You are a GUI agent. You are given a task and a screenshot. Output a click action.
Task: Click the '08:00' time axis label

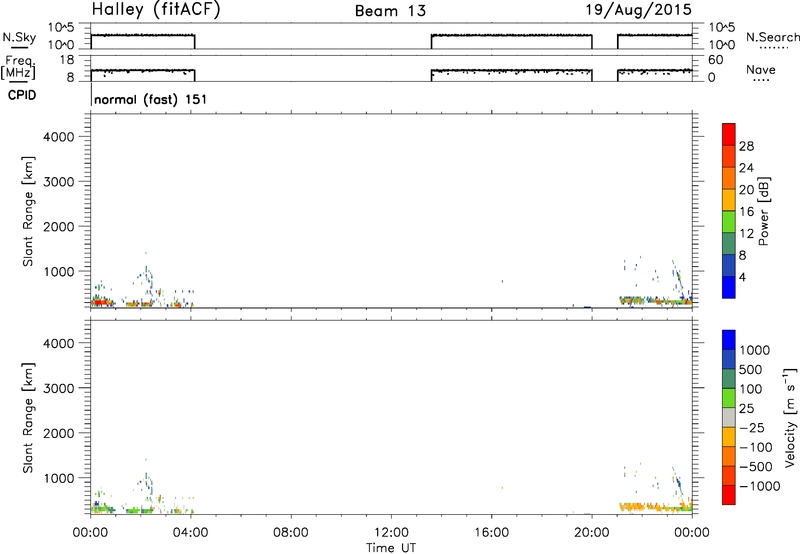pos(291,533)
